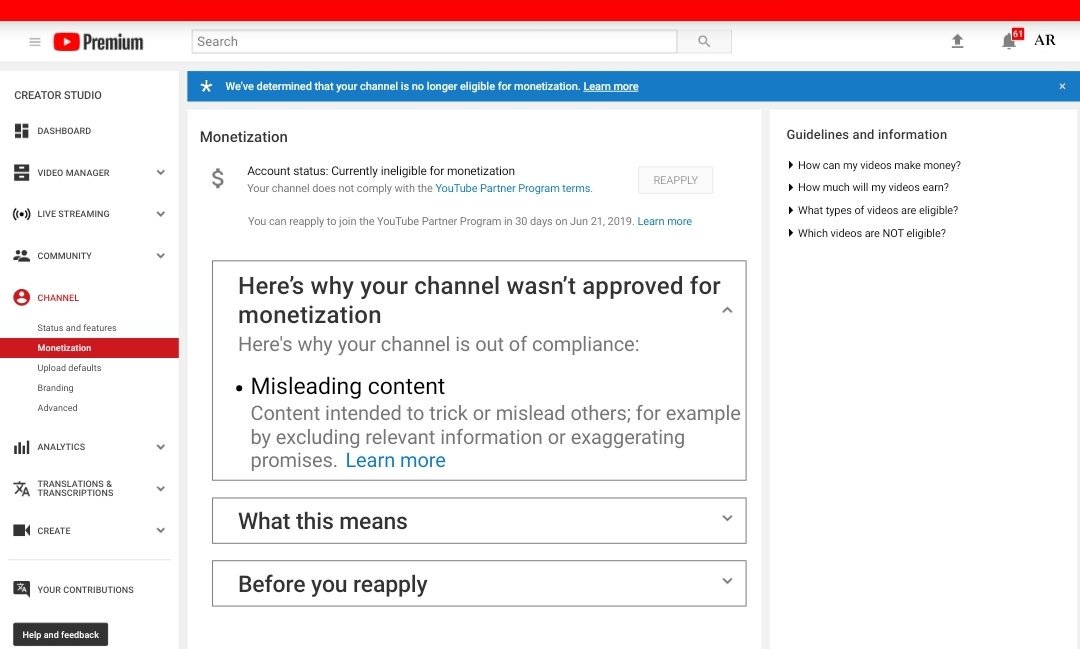
Task: Click the Guidelines and information heading
Action: pyautogui.click(x=866, y=134)
